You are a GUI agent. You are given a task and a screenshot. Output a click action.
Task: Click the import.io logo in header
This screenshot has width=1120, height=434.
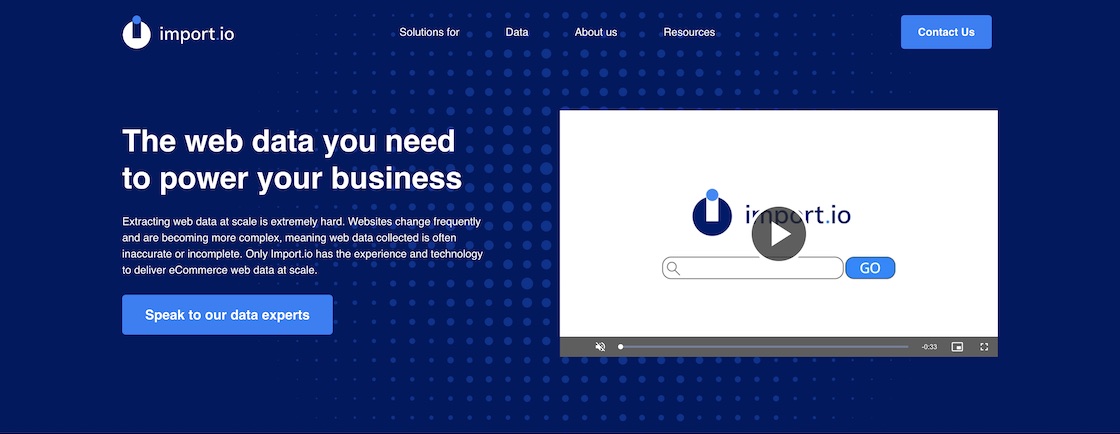click(x=178, y=33)
